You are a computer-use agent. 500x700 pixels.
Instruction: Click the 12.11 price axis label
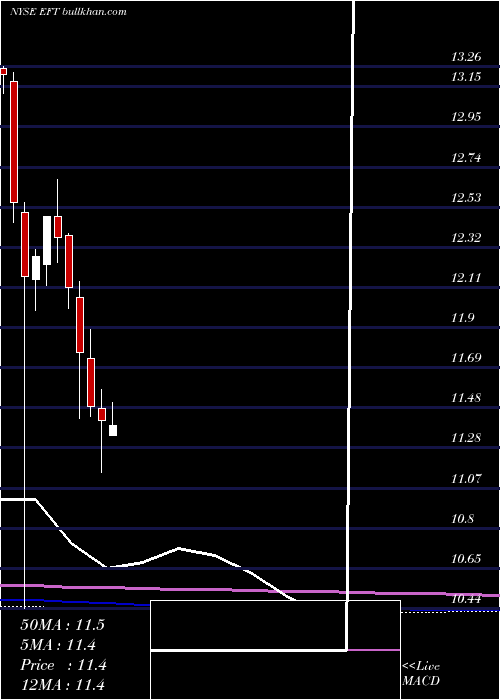click(x=467, y=278)
